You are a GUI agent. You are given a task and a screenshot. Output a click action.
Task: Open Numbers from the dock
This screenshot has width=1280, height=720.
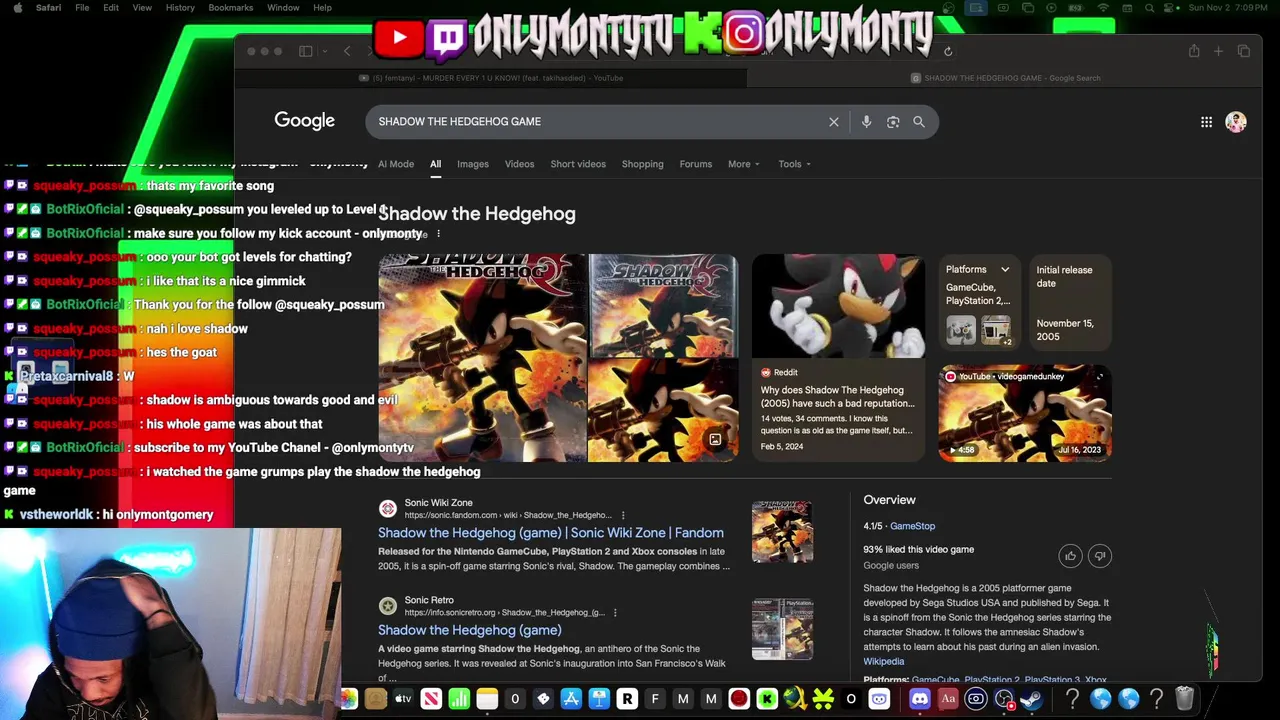click(459, 699)
